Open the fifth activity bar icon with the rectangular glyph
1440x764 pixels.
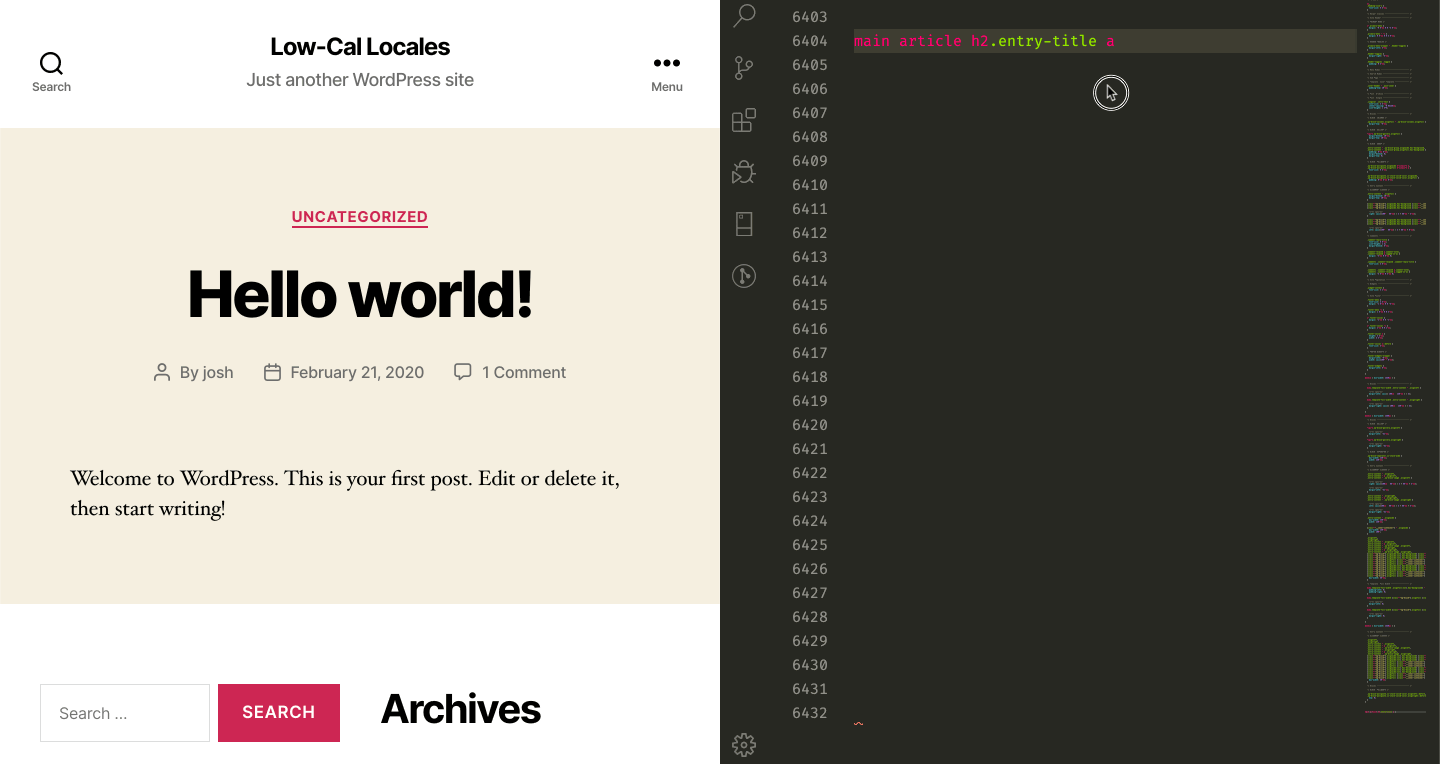[x=744, y=224]
